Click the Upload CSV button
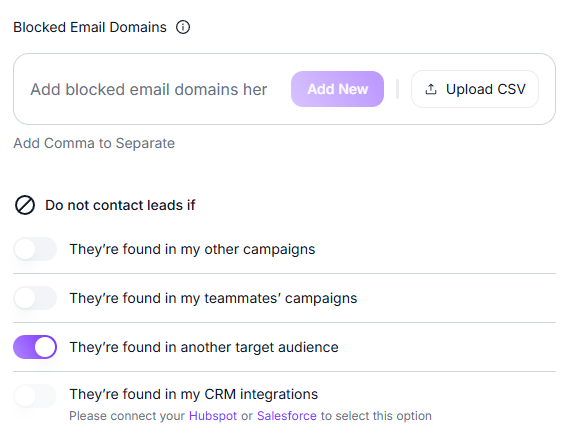Viewport: 568px width, 444px height. (x=475, y=89)
